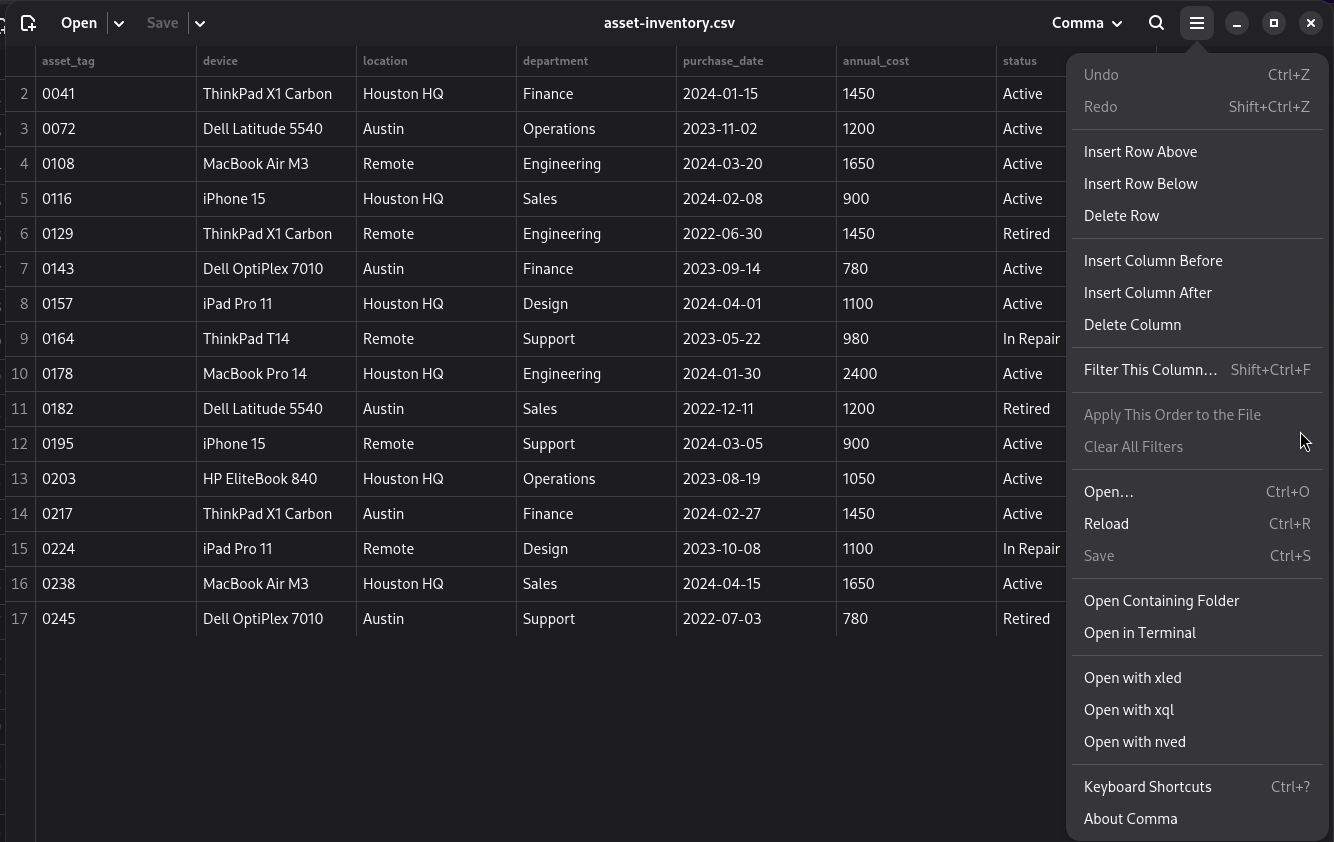Select the iPad Pro 11 cell in row 8
The image size is (1334, 842).
tap(276, 304)
